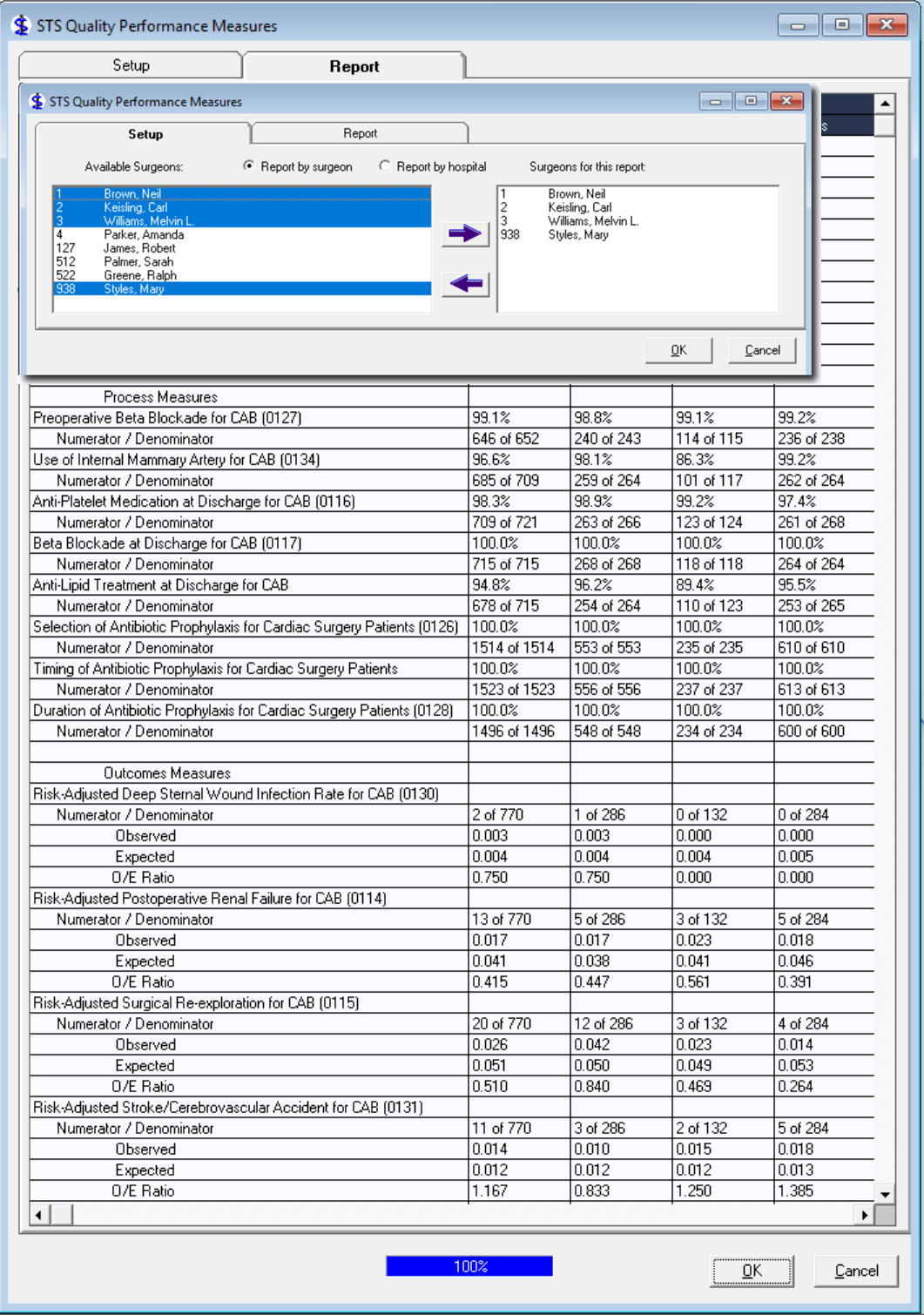Maximize the outer report window
Viewport: 924px width, 1315px height.
pyautogui.click(x=842, y=25)
